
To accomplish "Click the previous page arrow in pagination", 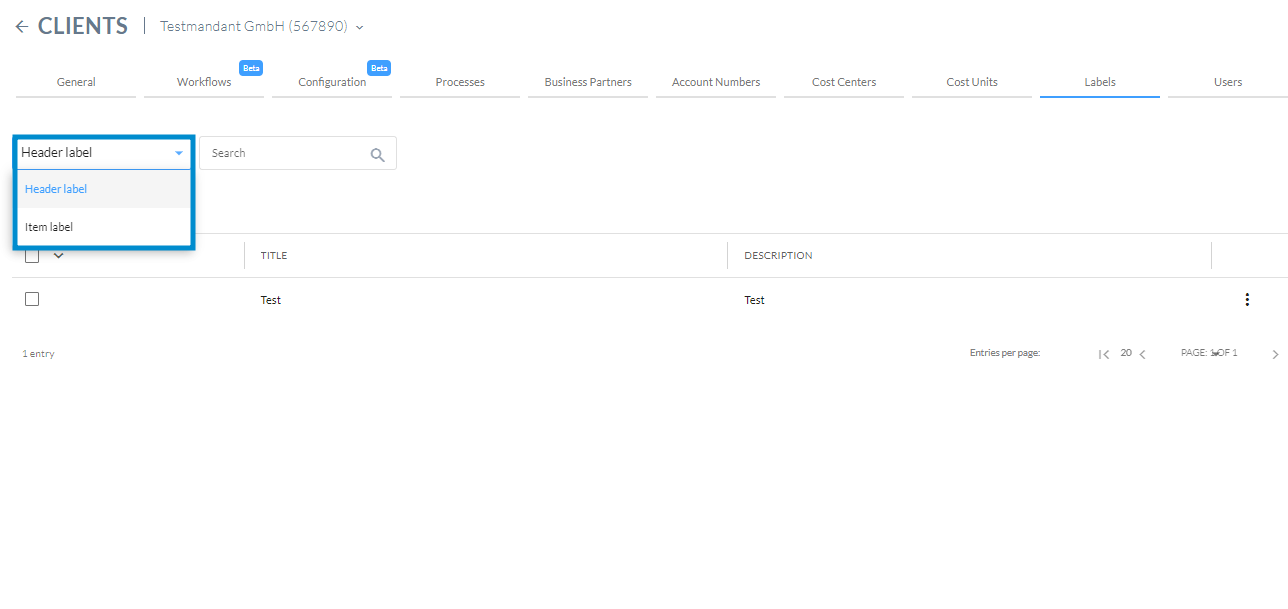I will [1143, 353].
